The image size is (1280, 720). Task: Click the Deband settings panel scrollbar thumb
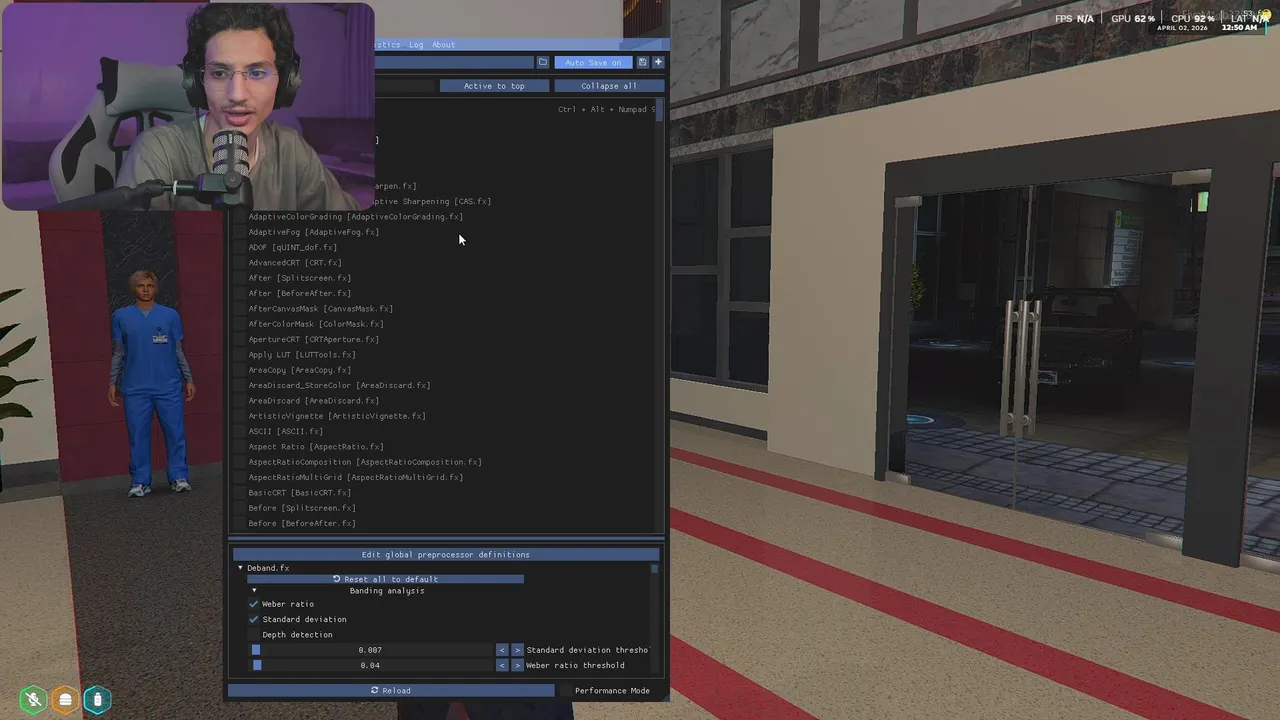point(655,569)
